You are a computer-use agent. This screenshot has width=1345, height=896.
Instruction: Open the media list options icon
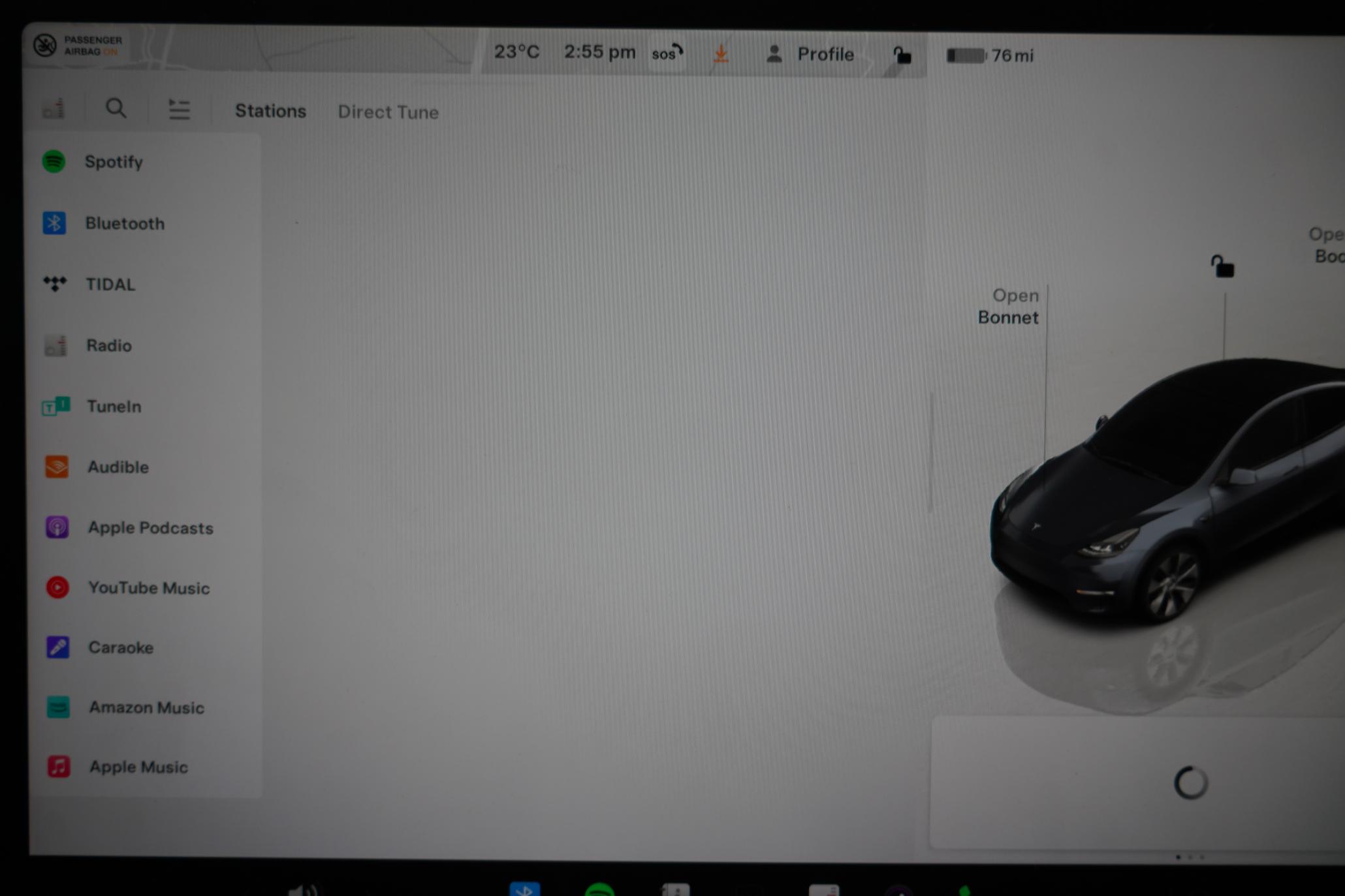tap(179, 109)
